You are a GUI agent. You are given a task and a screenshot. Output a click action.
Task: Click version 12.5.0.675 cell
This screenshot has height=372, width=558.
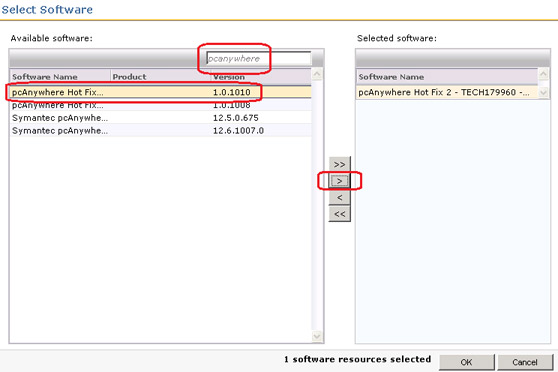pos(236,117)
